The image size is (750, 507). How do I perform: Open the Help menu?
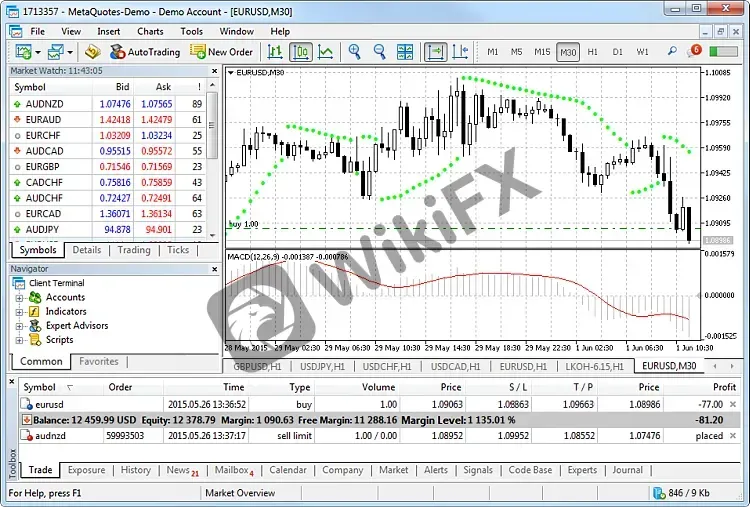(280, 32)
